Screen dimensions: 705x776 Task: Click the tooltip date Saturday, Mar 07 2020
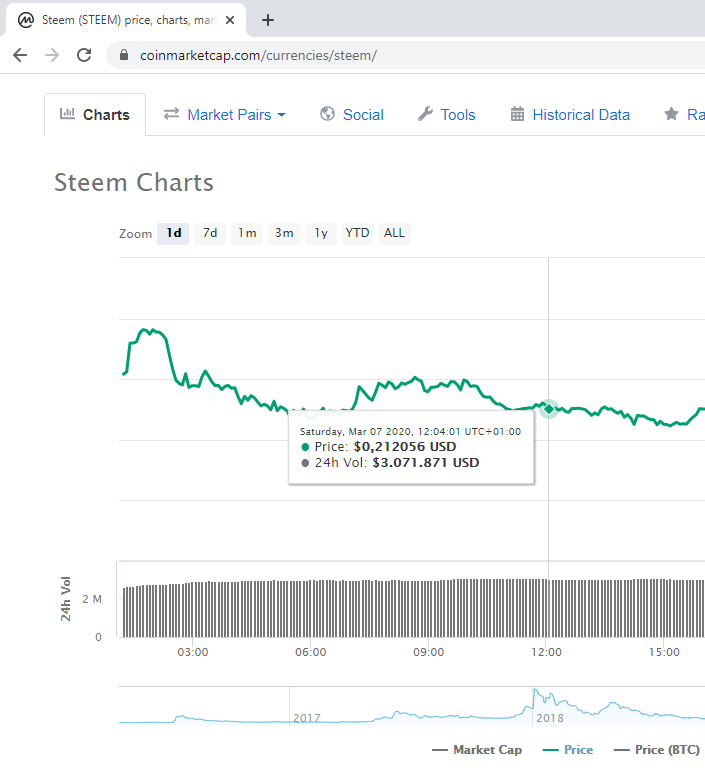pos(355,432)
